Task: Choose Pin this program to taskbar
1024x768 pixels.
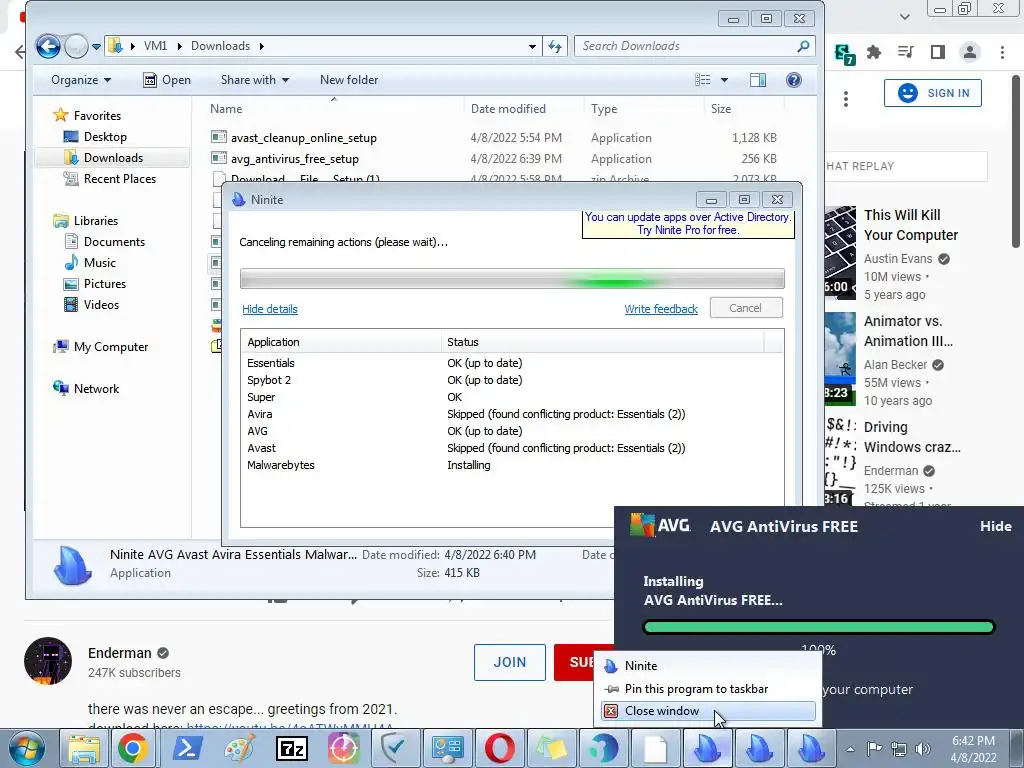Action: tap(708, 688)
